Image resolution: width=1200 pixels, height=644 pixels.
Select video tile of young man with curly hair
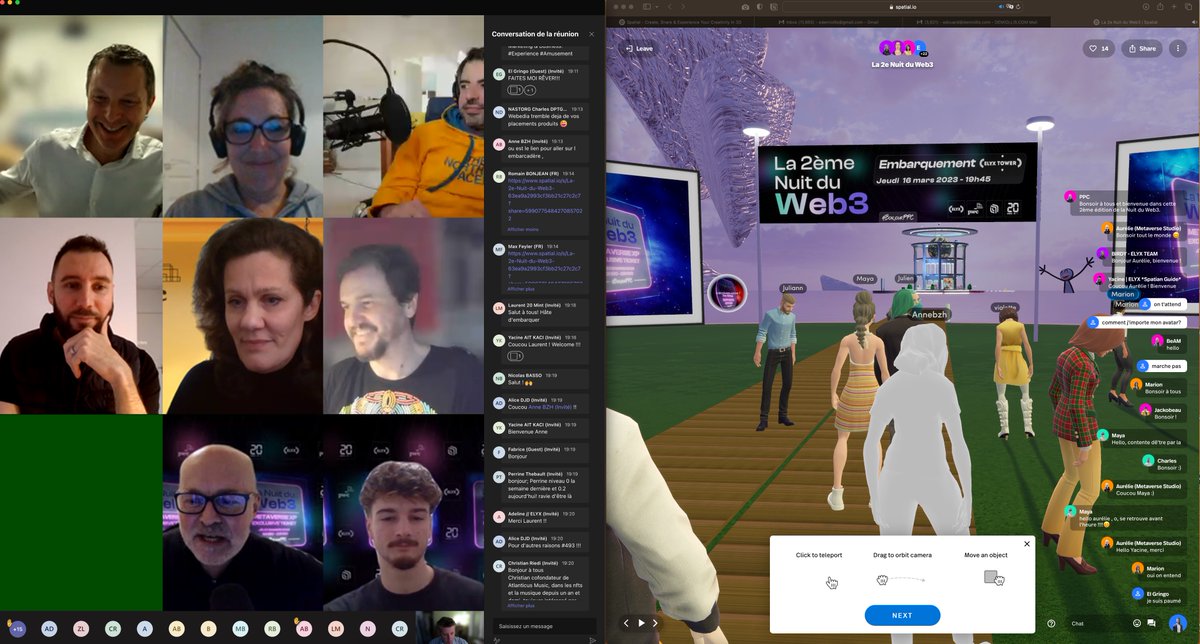[404, 513]
